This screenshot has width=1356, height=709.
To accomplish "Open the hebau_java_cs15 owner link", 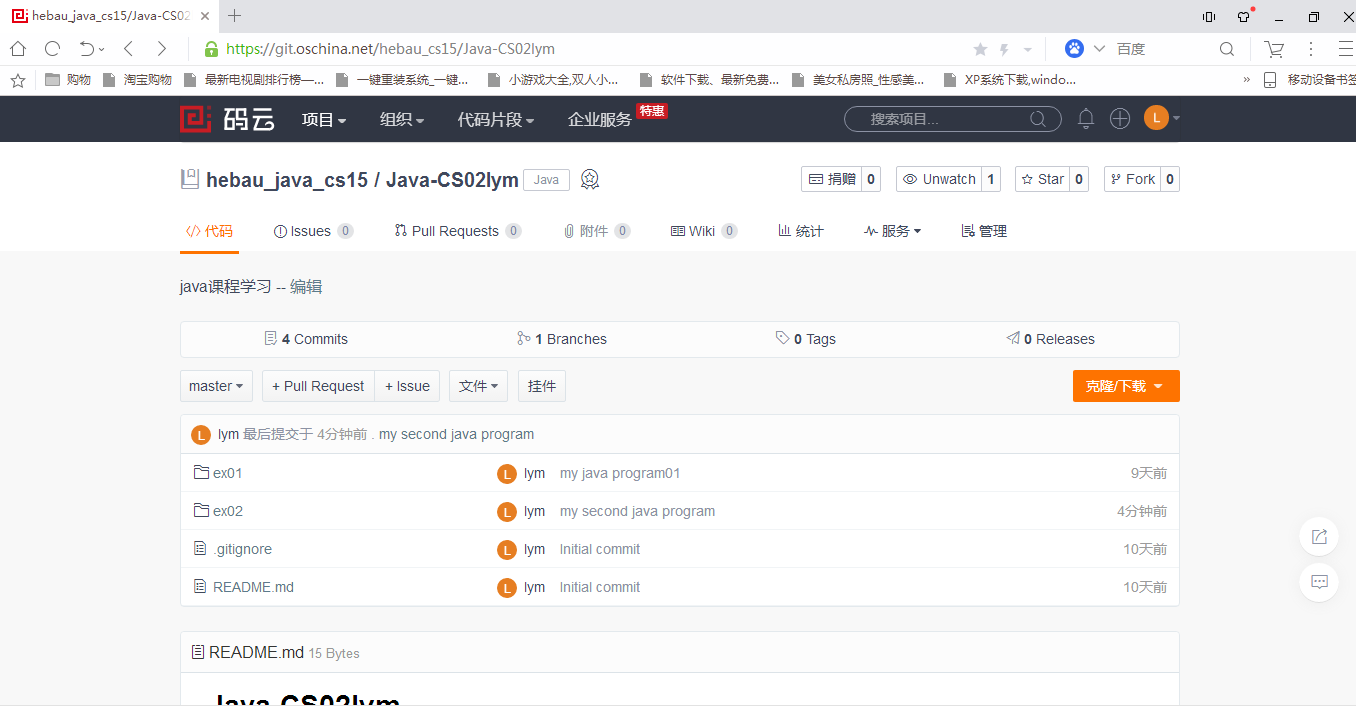I will pyautogui.click(x=287, y=180).
